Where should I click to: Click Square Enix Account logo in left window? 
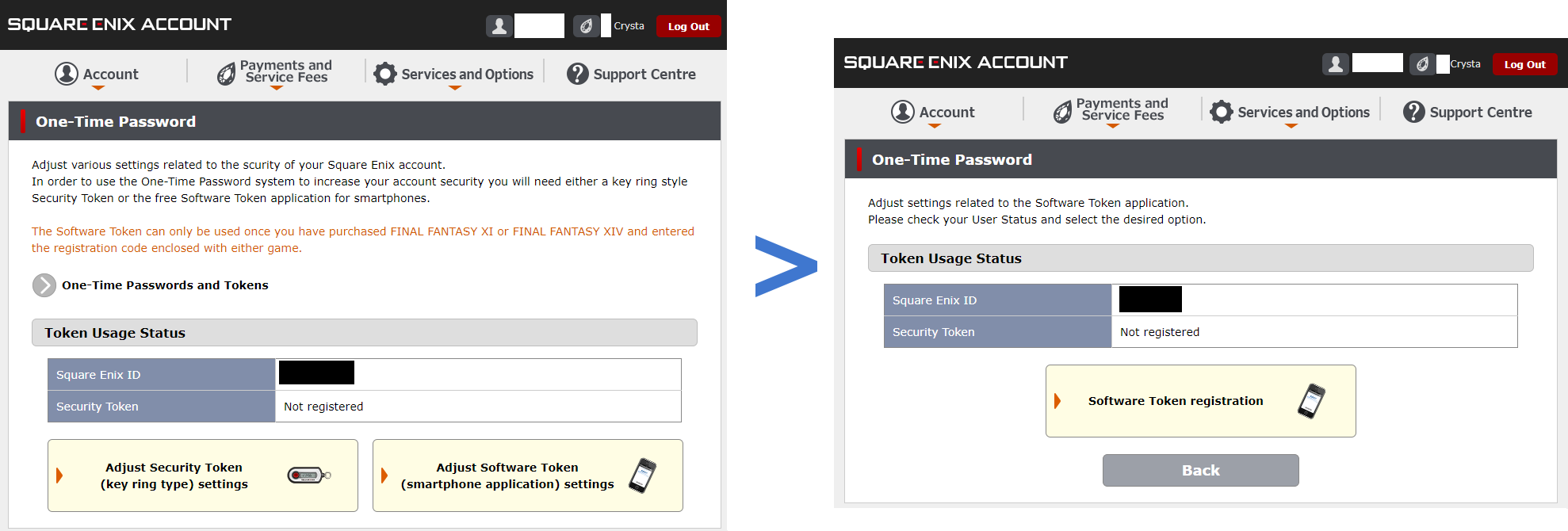(x=120, y=25)
